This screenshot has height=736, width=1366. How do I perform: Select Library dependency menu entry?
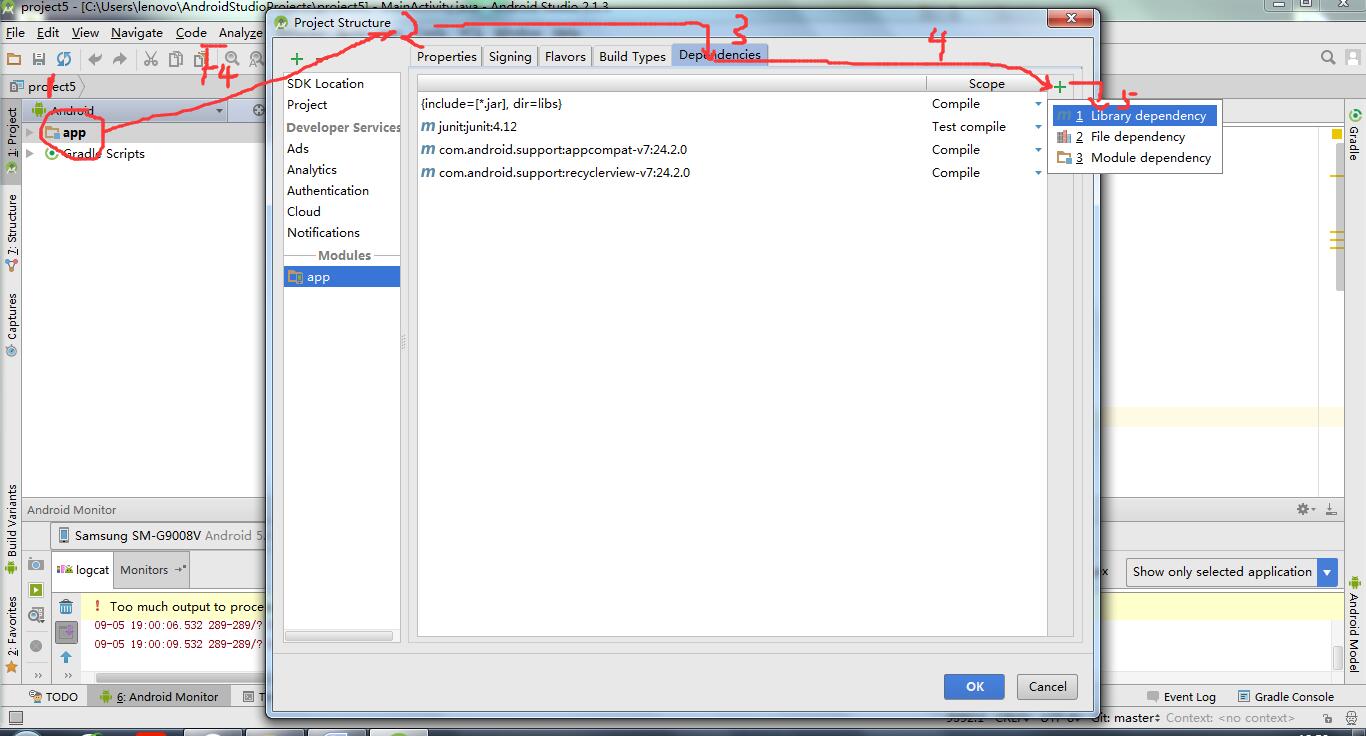tap(1135, 116)
